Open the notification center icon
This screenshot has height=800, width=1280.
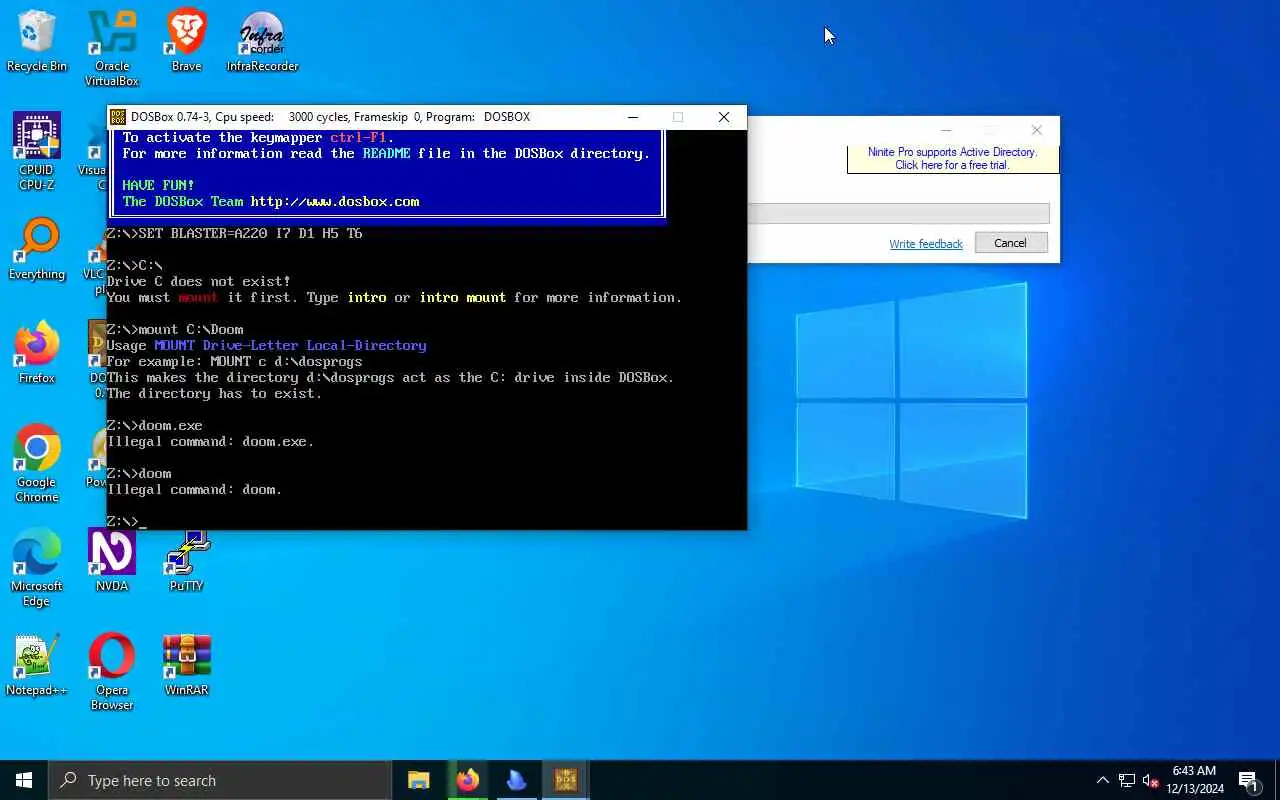[1248, 780]
